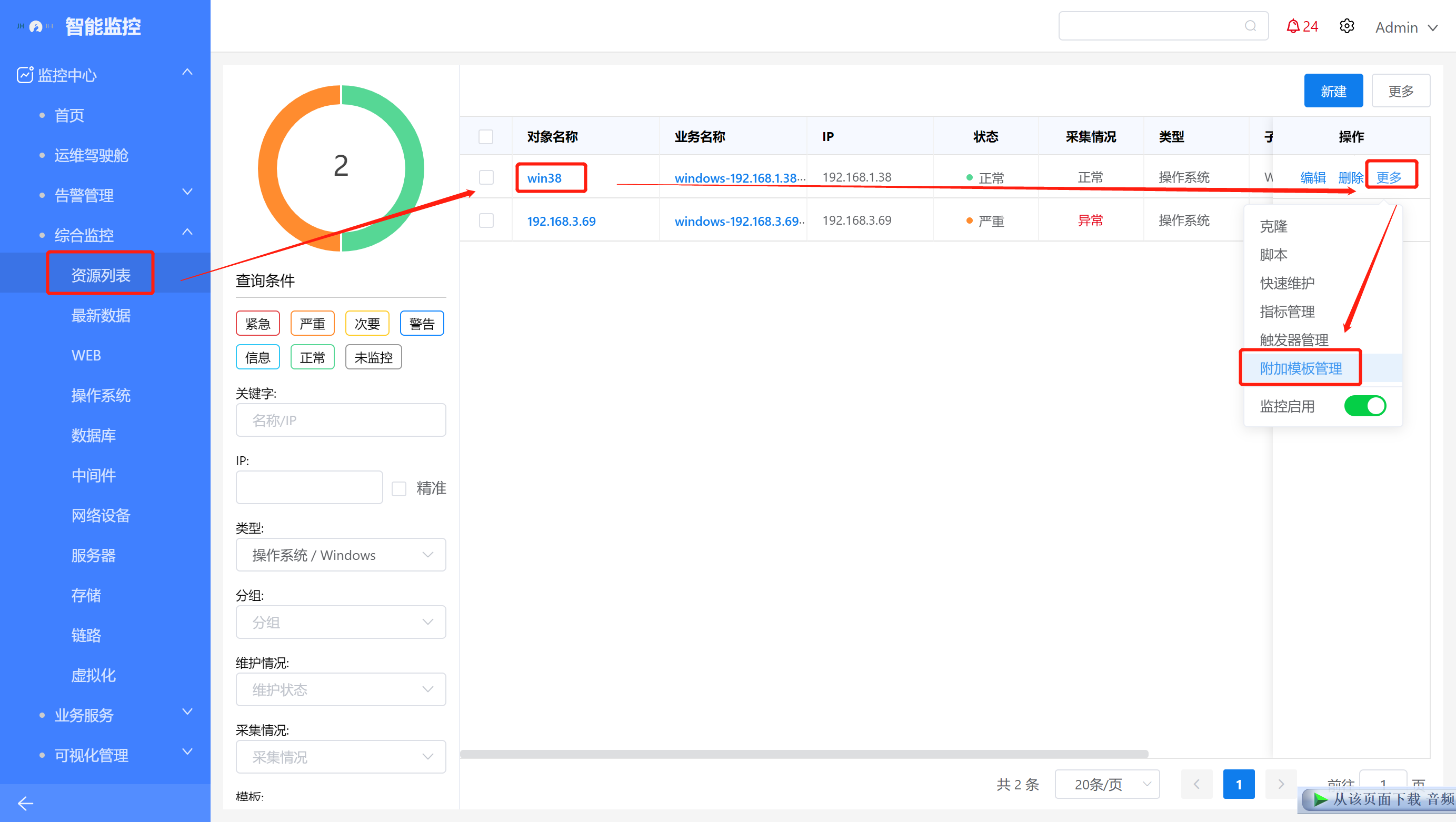This screenshot has width=1456, height=822.
Task: Toggle the 未监控 filter tag
Action: point(374,357)
